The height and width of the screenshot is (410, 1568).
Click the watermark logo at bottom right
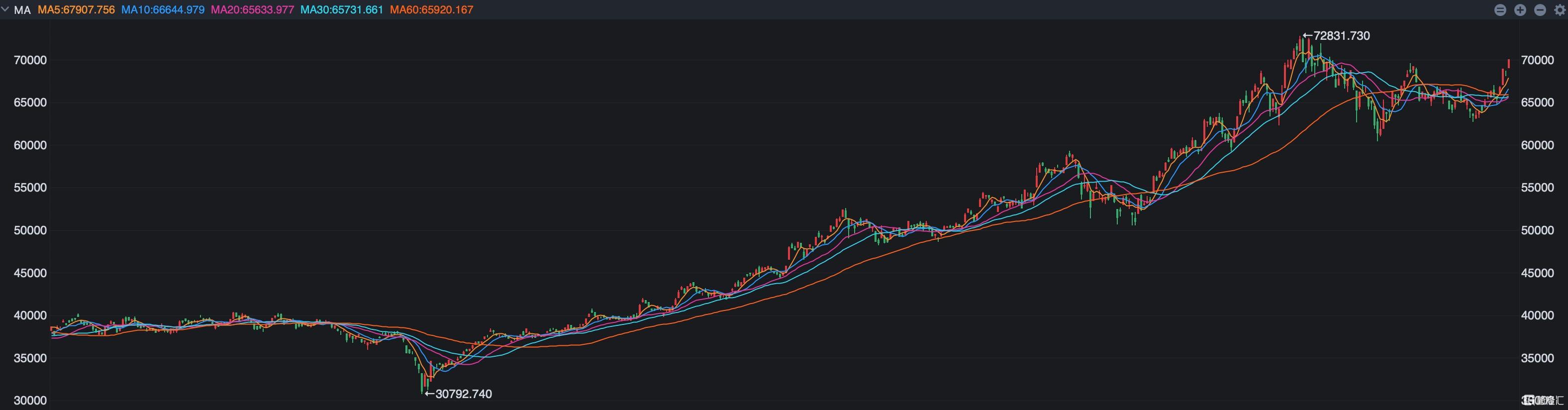(1543, 400)
